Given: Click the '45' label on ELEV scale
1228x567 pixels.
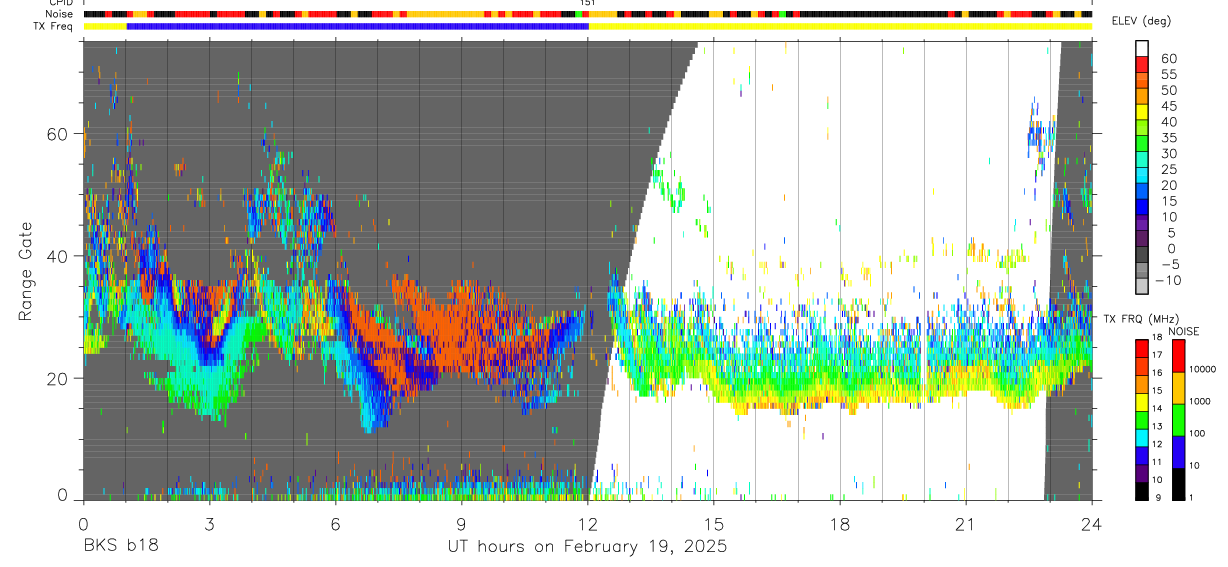Looking at the screenshot, I should (1168, 105).
